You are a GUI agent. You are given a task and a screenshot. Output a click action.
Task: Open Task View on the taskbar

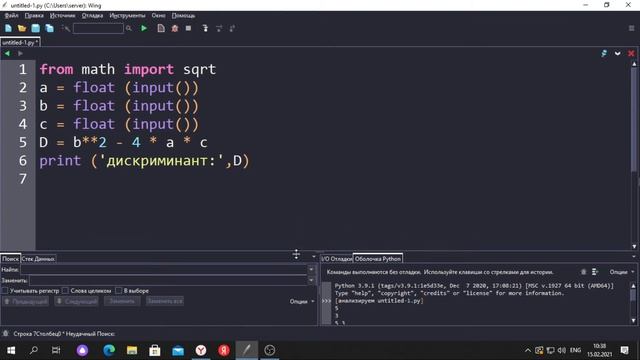pos(56,350)
